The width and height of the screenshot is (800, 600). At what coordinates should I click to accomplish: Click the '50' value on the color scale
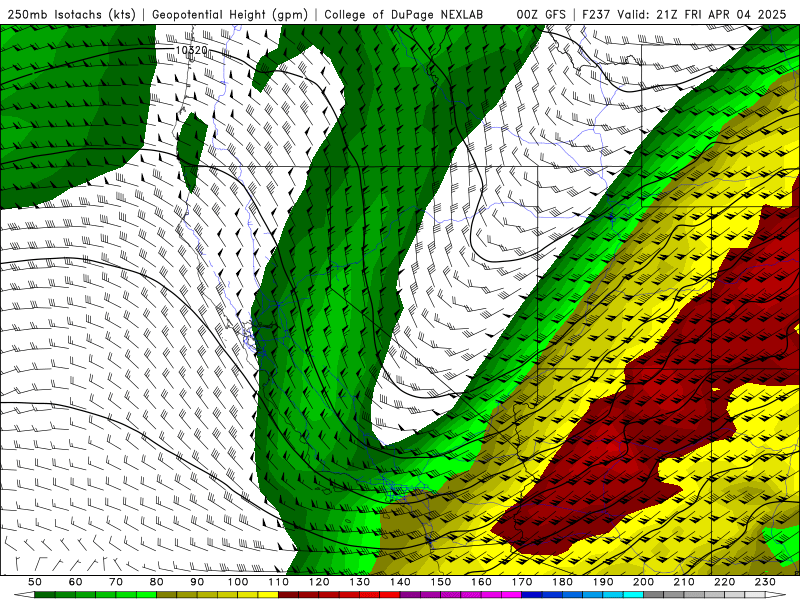[35, 582]
